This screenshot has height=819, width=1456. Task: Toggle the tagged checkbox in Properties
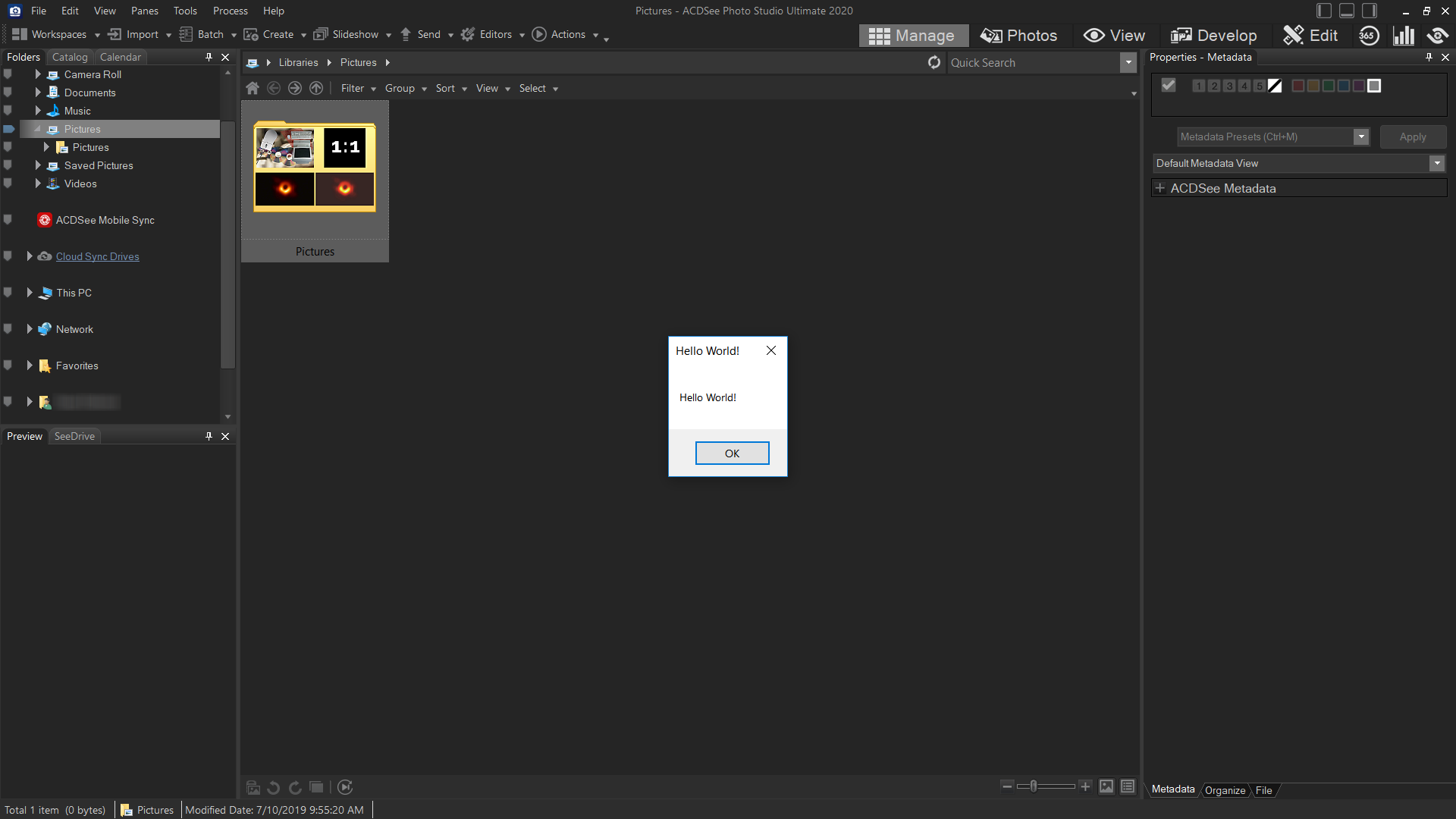[x=1169, y=86]
